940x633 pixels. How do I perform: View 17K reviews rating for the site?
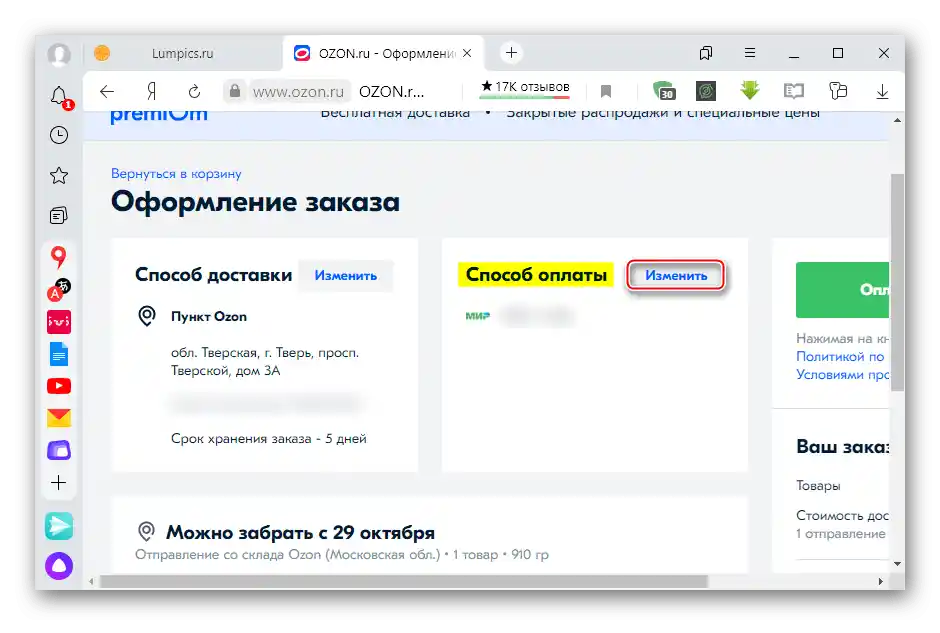(523, 87)
